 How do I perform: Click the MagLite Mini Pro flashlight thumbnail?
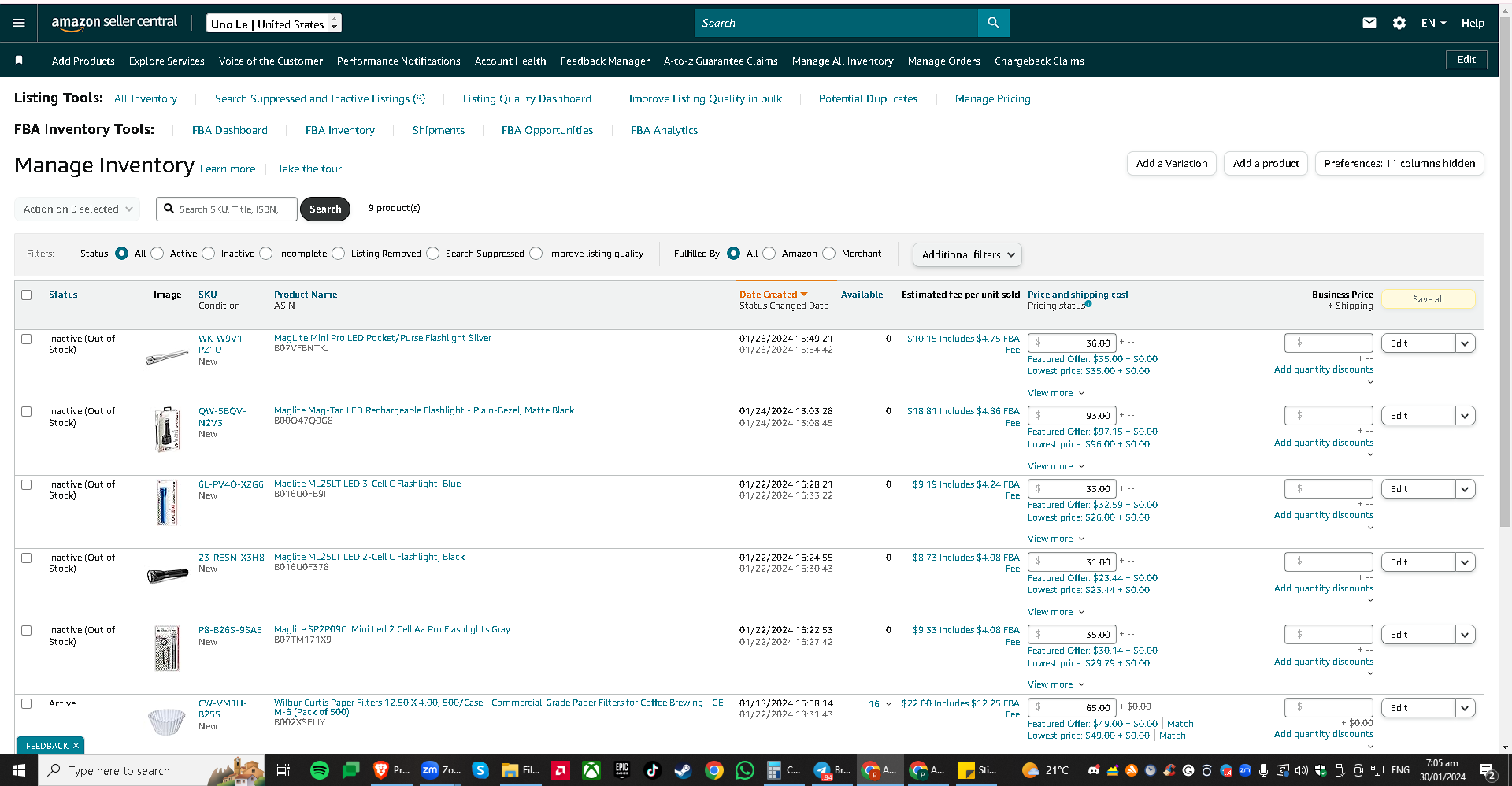tap(167, 357)
